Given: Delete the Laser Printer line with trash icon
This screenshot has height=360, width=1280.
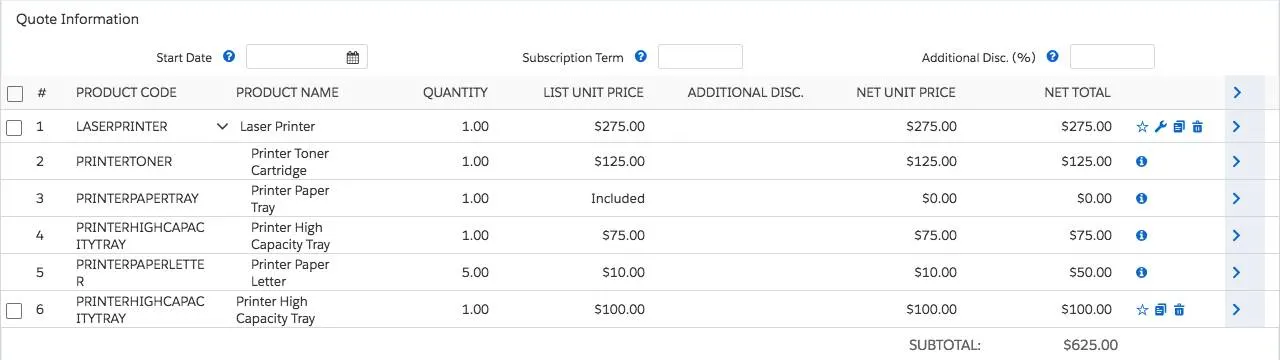Looking at the screenshot, I should (x=1198, y=127).
